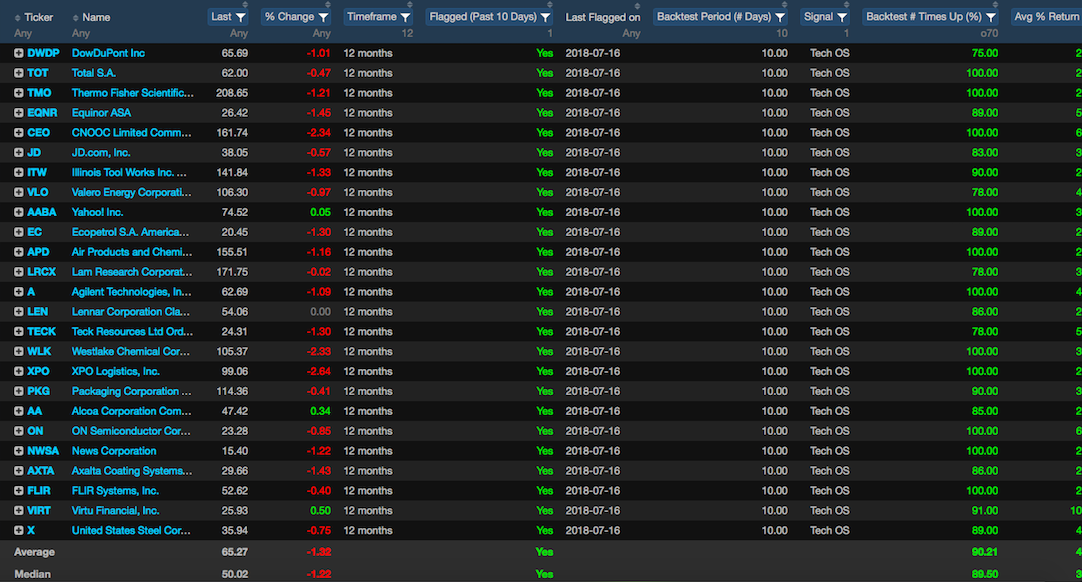Open filter icon on Backtest Period column

click(x=780, y=17)
